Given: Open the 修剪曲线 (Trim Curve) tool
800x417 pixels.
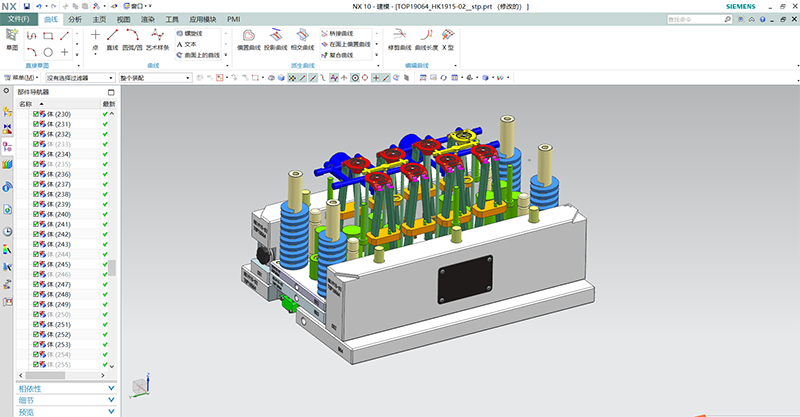Looking at the screenshot, I should click(399, 40).
